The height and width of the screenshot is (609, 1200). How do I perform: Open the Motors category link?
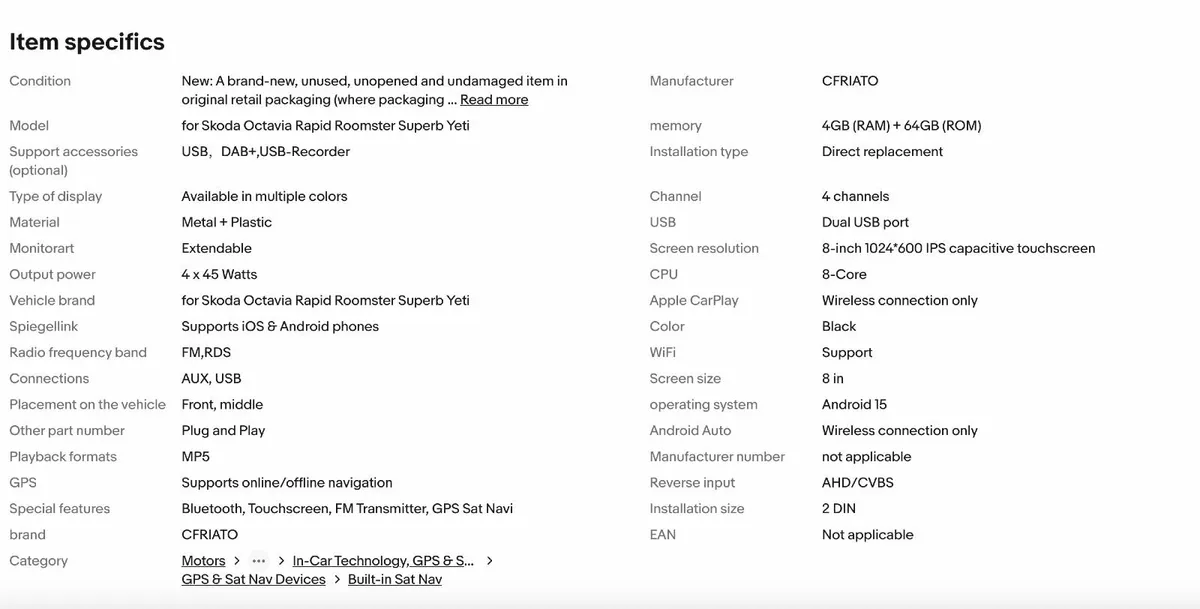point(203,561)
